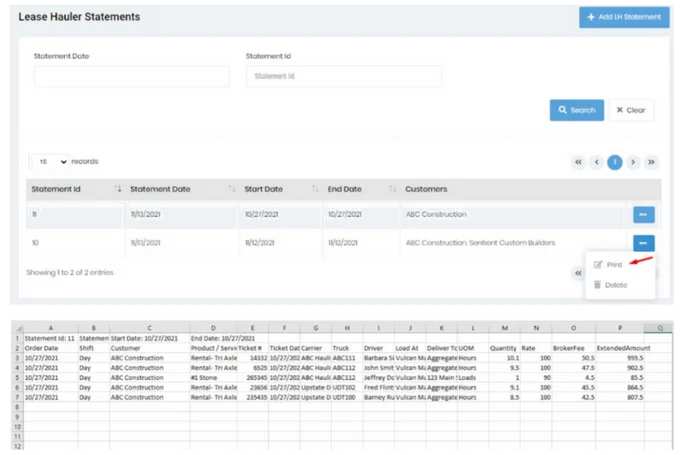Select spreadsheet row 12 header
683x455 pixels.
pos(17,446)
